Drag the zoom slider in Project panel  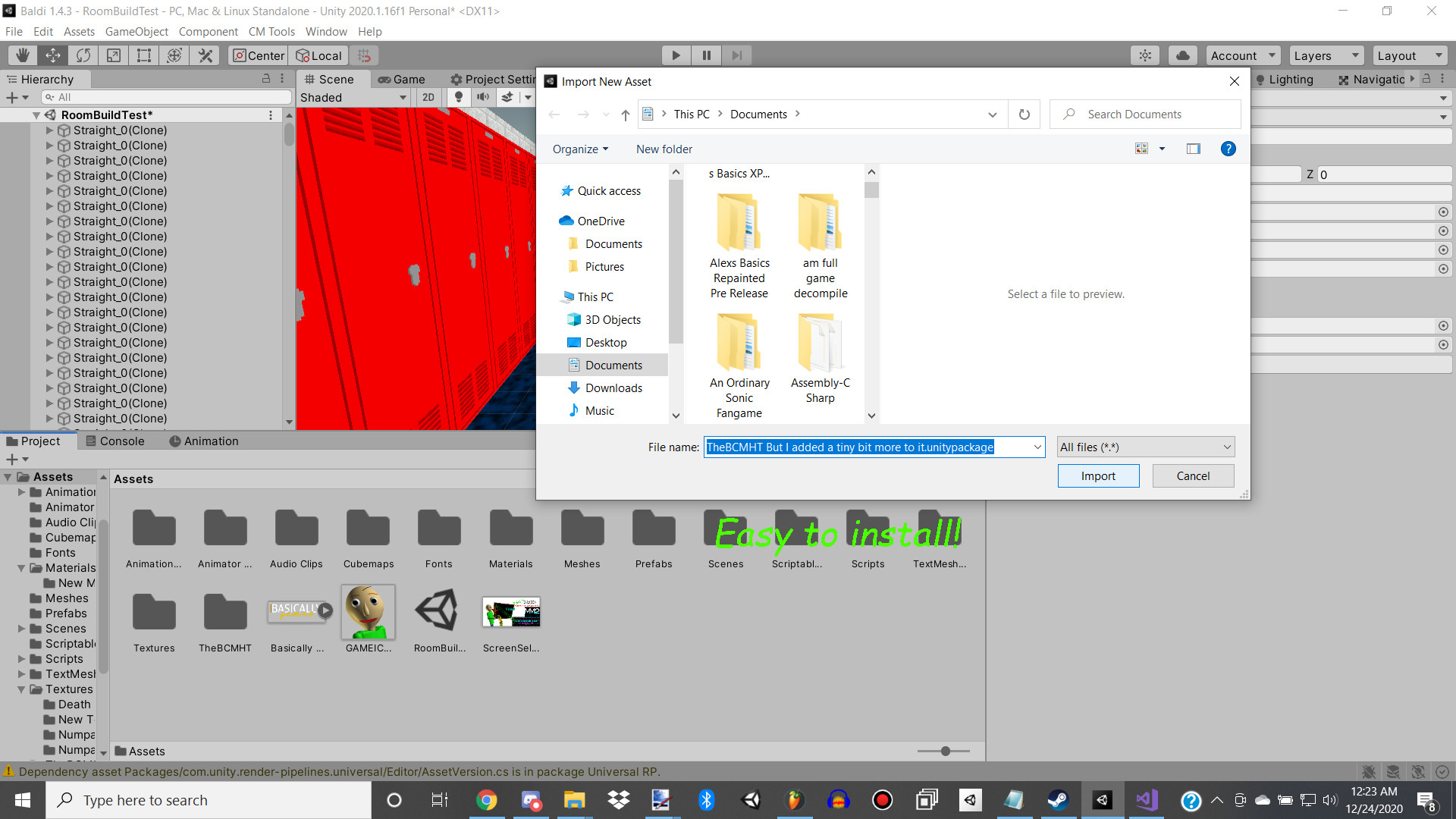point(943,751)
